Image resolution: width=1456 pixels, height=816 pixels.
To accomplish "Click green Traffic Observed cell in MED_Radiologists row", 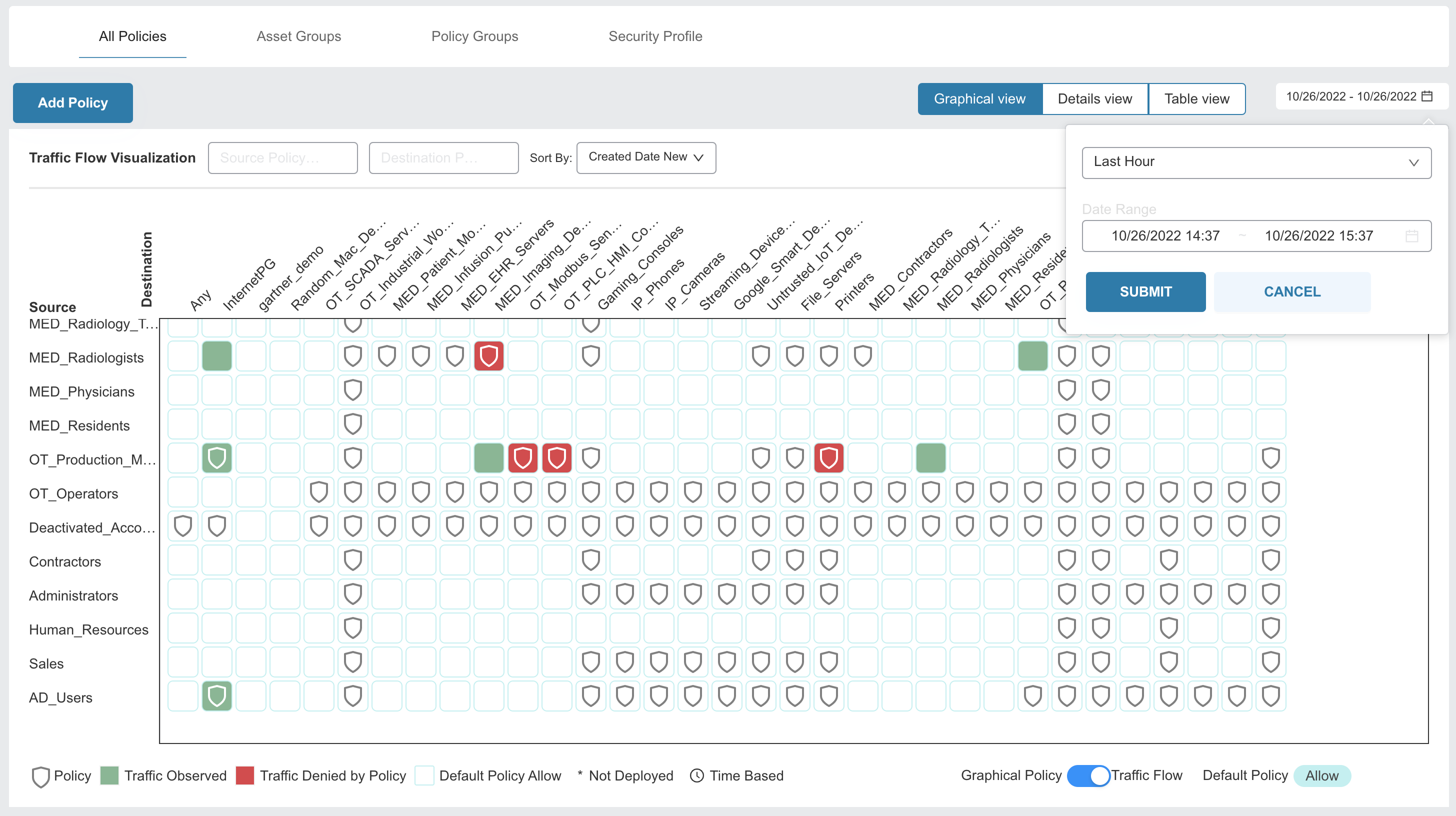I will coord(216,356).
